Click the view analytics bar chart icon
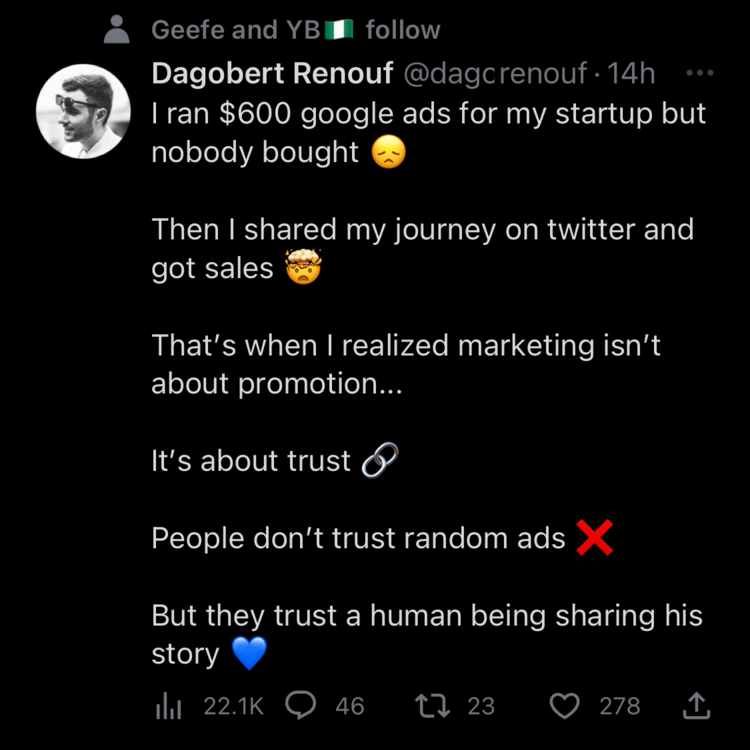750x750 pixels. click(x=169, y=707)
